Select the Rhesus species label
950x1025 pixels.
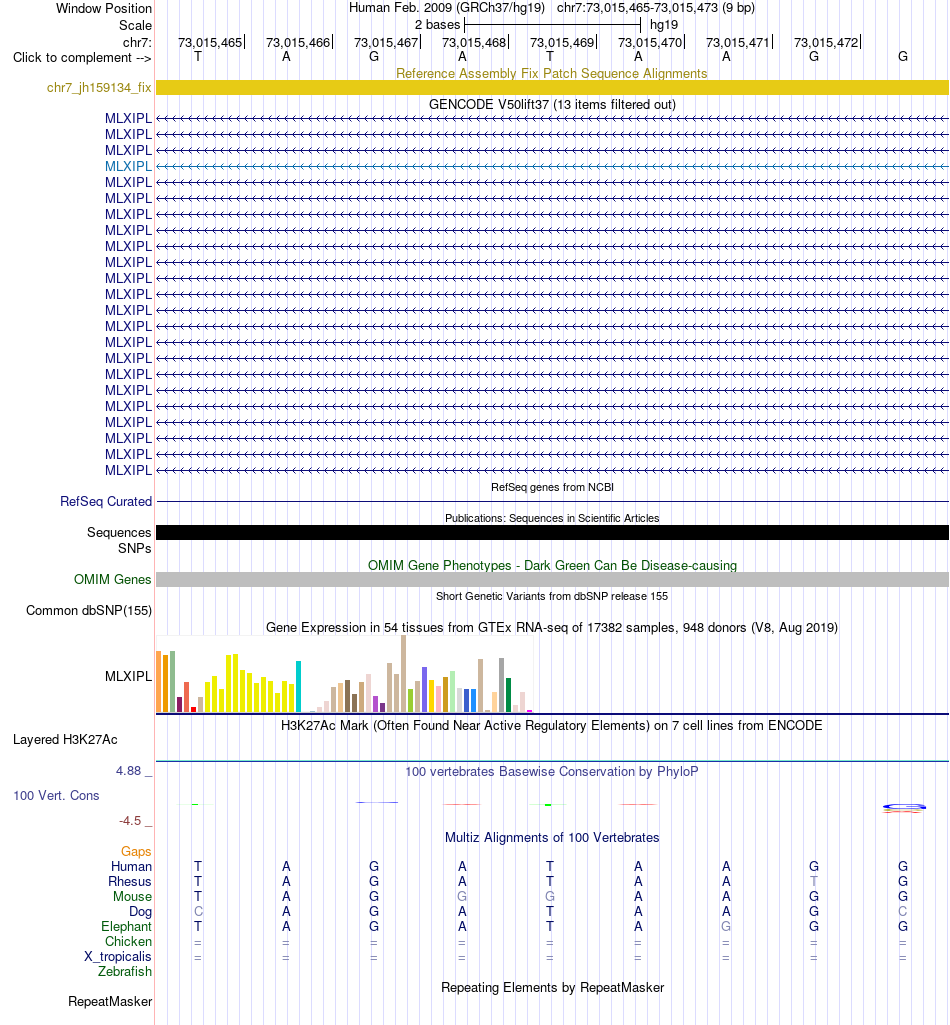pyautogui.click(x=130, y=882)
